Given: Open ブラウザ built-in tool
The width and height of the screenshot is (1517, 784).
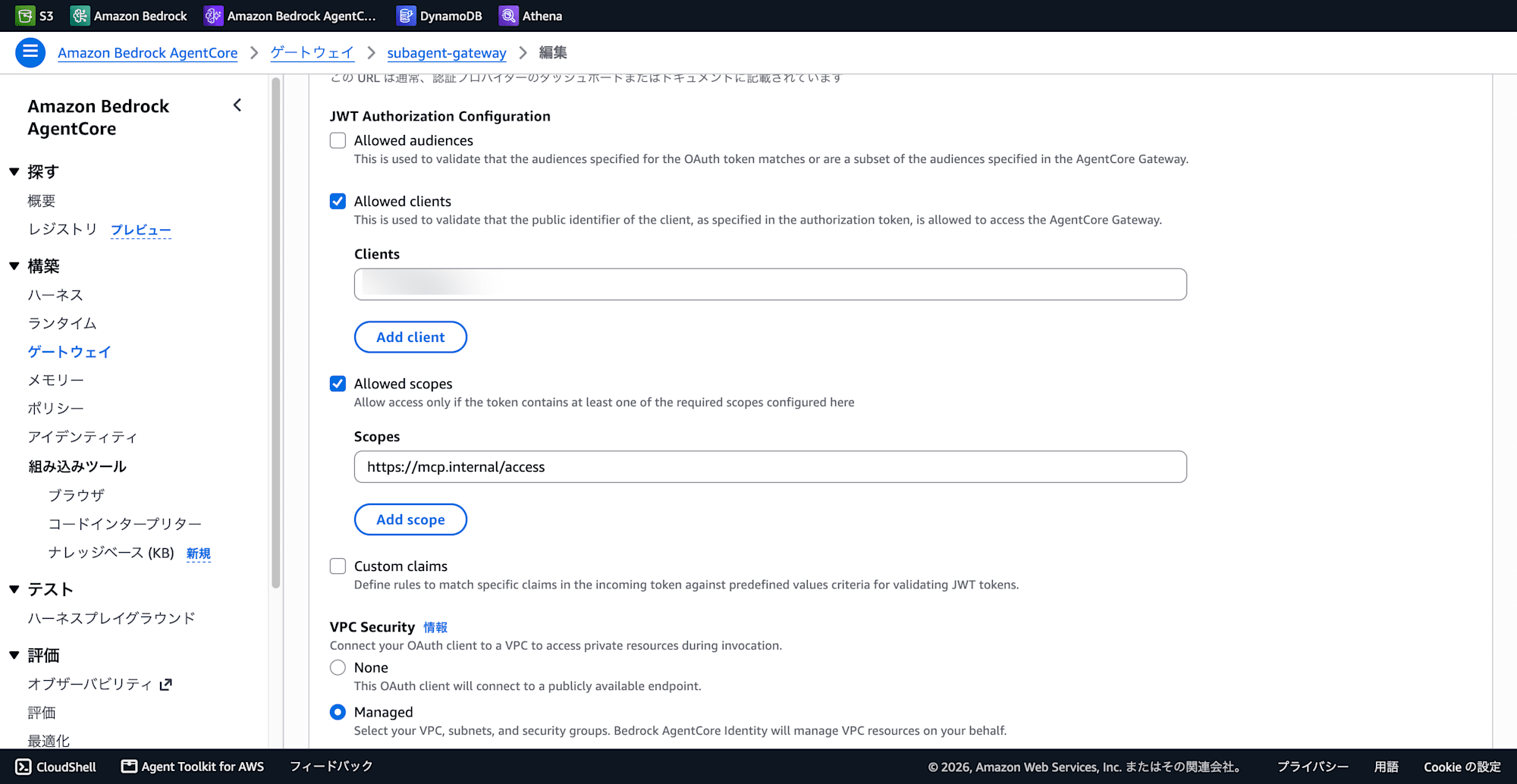Looking at the screenshot, I should (77, 495).
